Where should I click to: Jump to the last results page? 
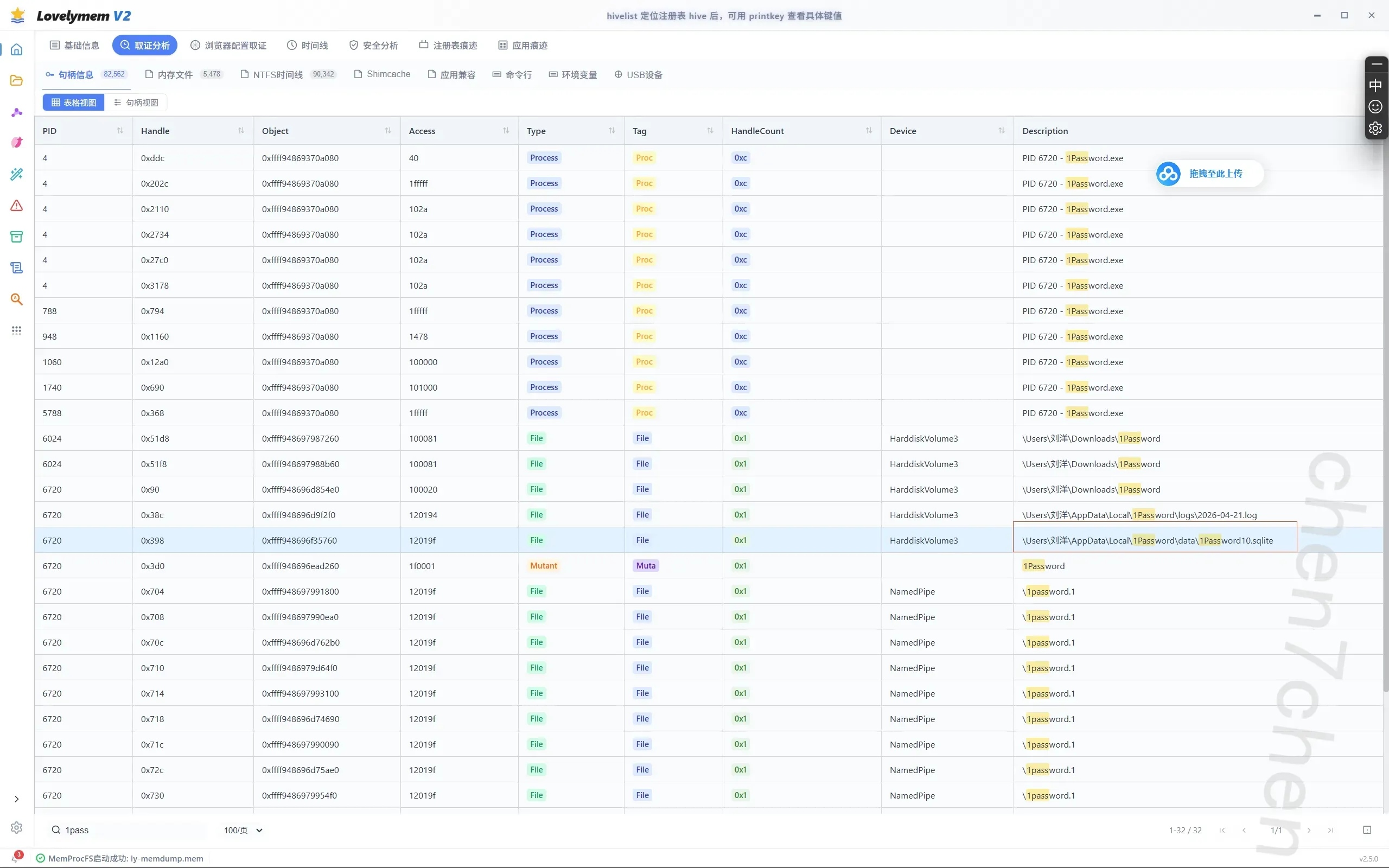1330,830
